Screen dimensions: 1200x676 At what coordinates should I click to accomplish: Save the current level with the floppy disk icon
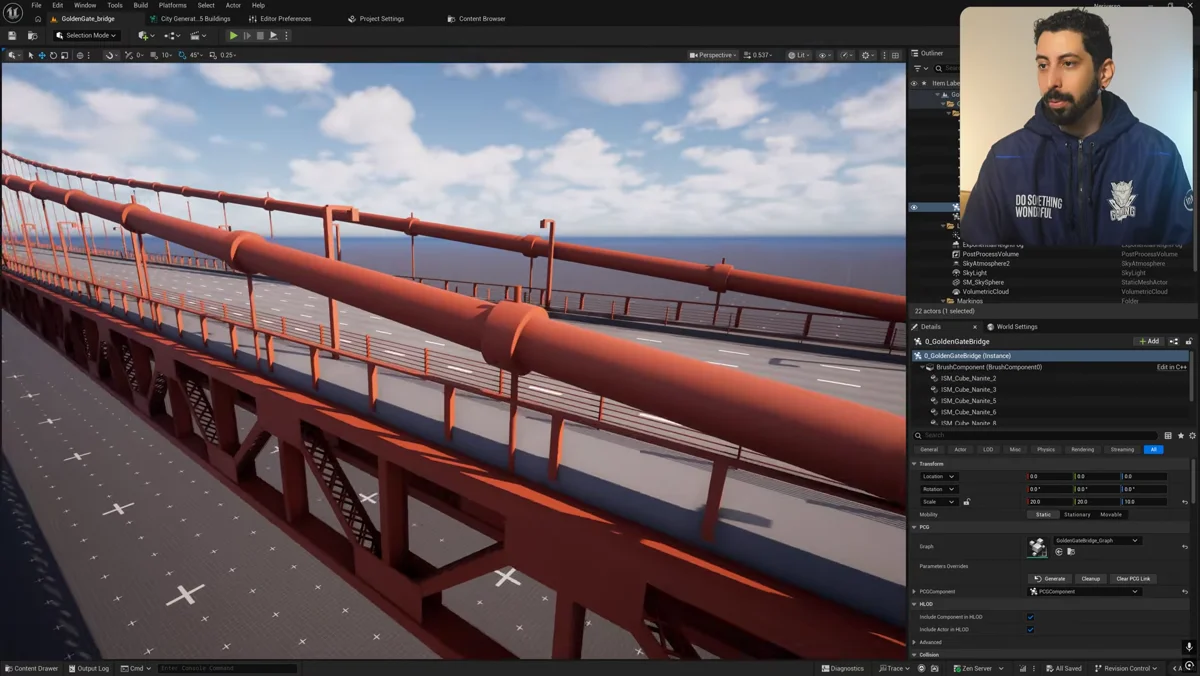coord(12,35)
